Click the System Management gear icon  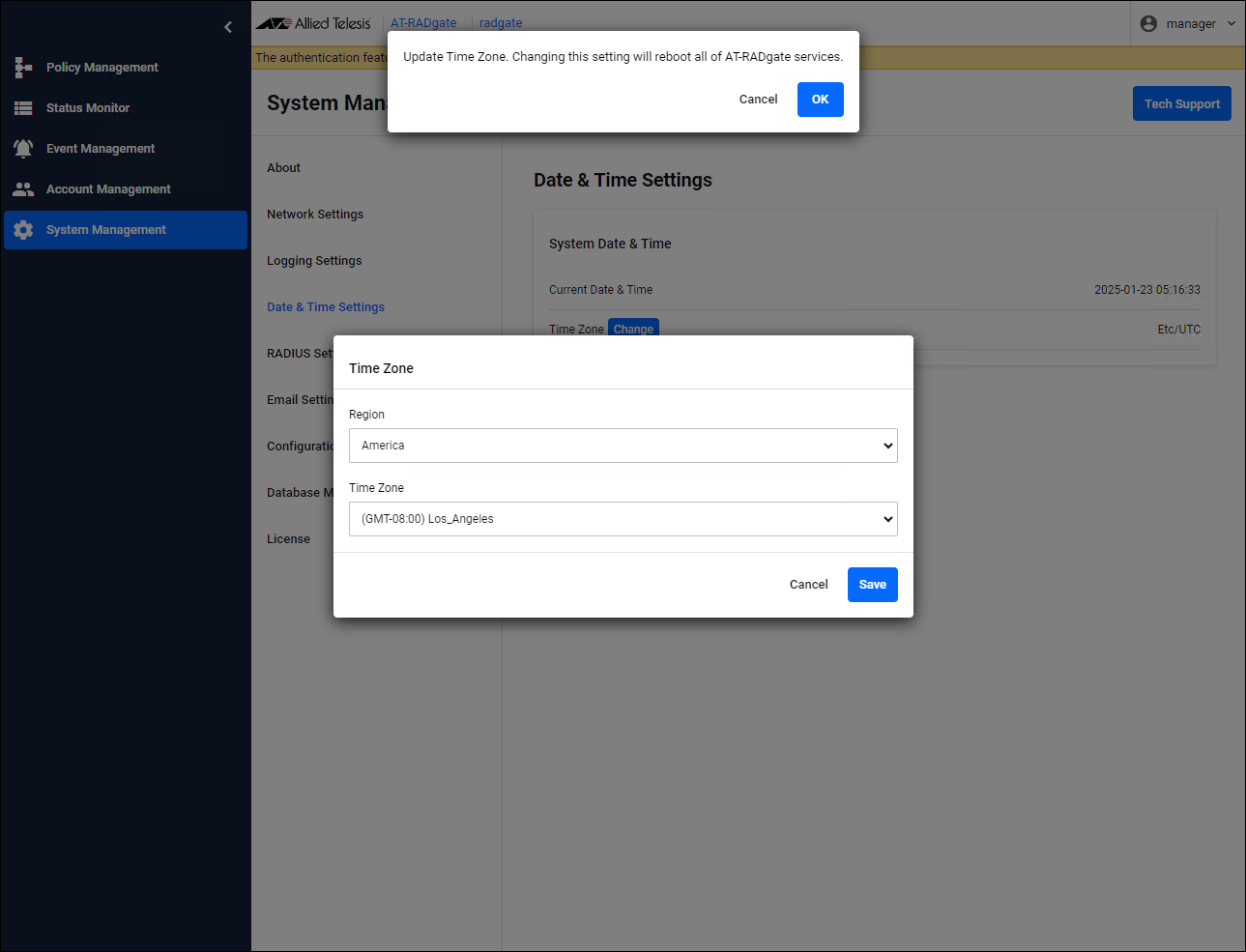click(23, 230)
